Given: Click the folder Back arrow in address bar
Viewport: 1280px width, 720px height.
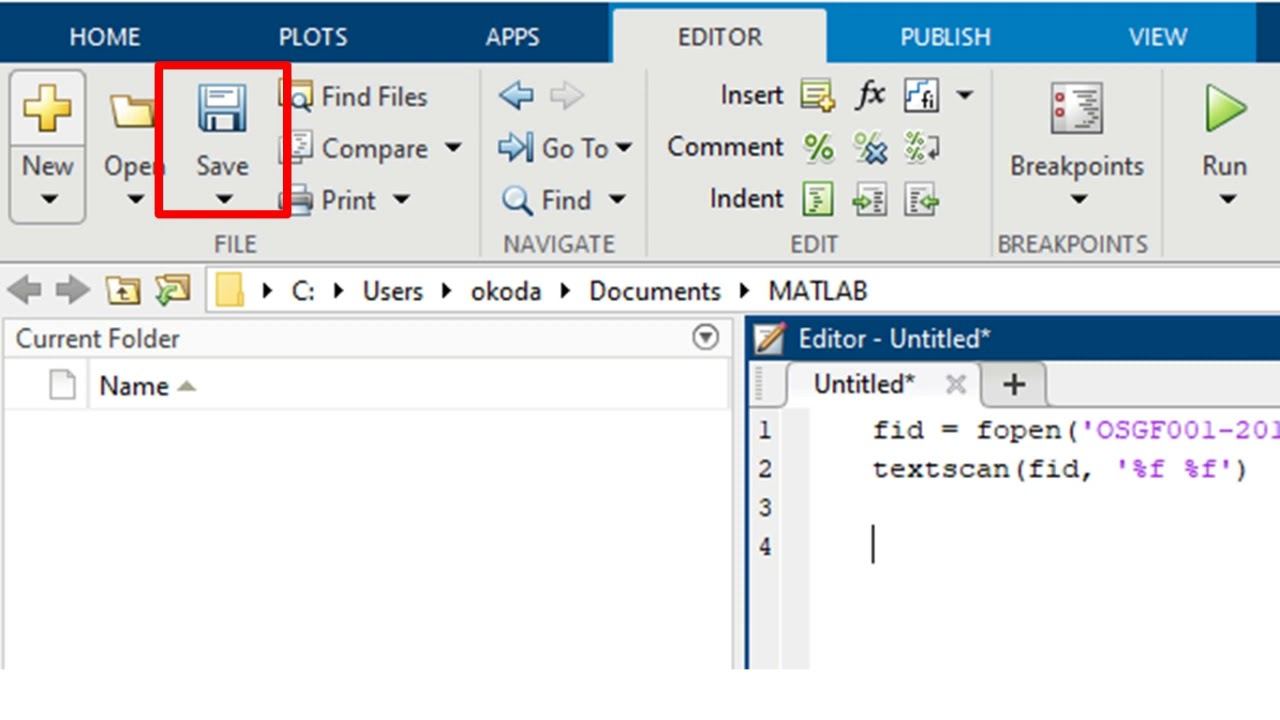Looking at the screenshot, I should tap(24, 291).
